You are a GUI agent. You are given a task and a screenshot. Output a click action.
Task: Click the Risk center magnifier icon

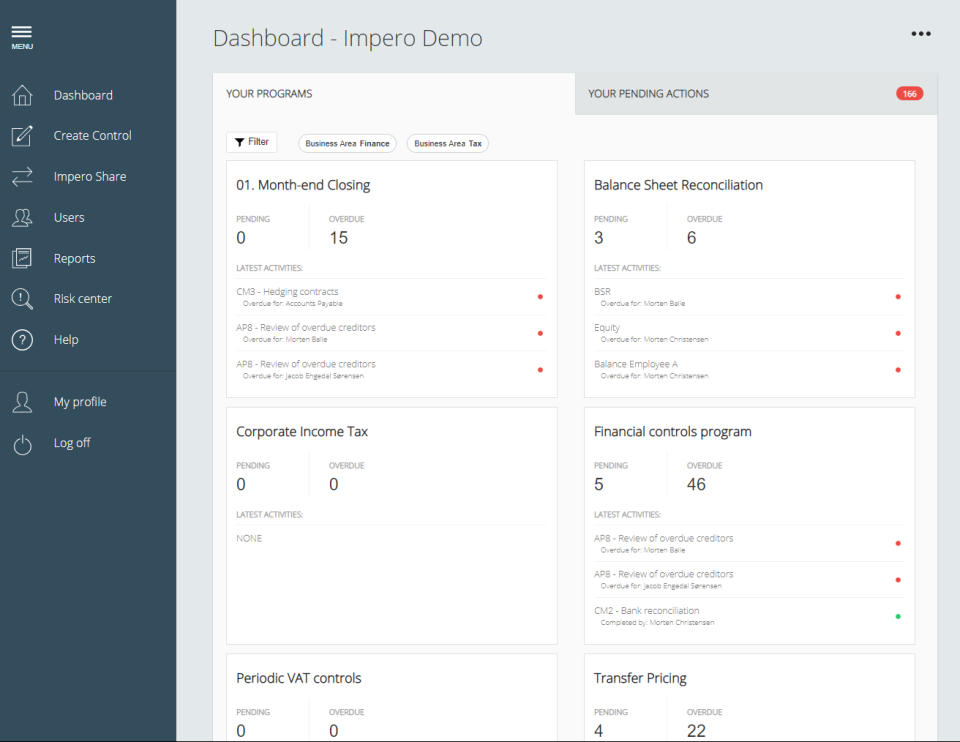click(x=22, y=299)
